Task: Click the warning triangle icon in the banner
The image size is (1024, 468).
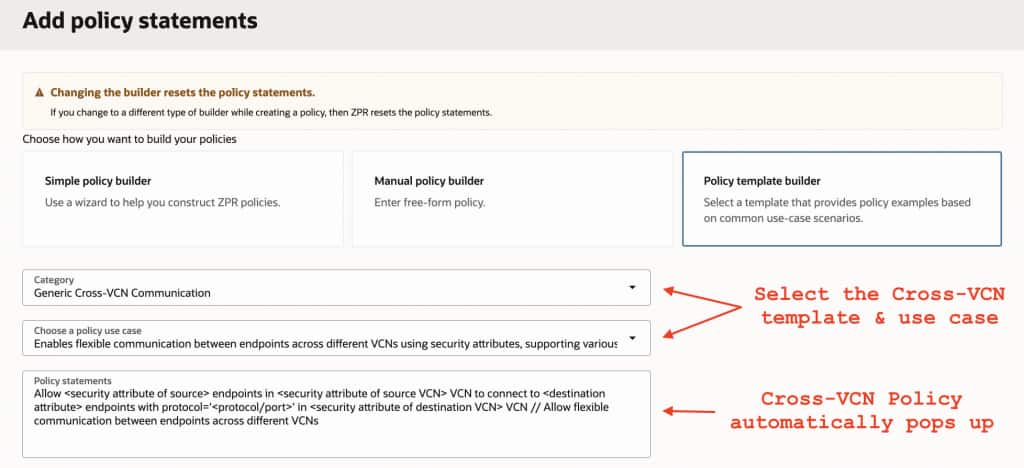Action: point(41,93)
